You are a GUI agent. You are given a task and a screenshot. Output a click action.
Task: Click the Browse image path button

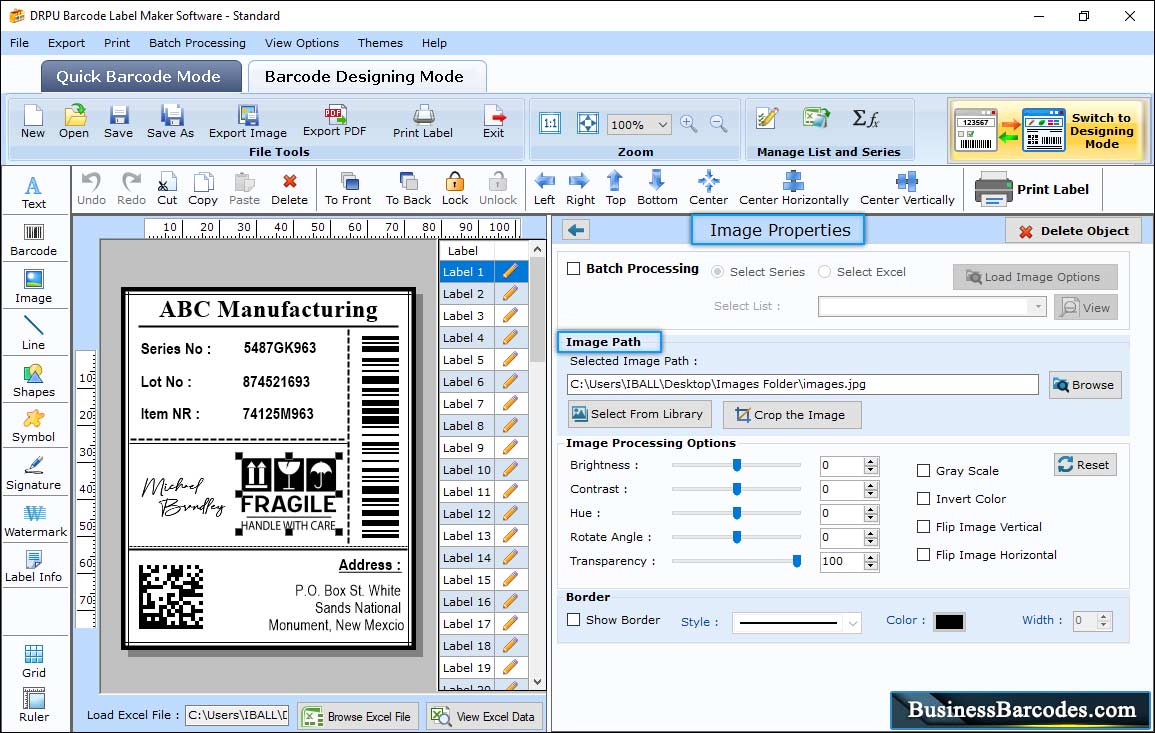tap(1084, 385)
